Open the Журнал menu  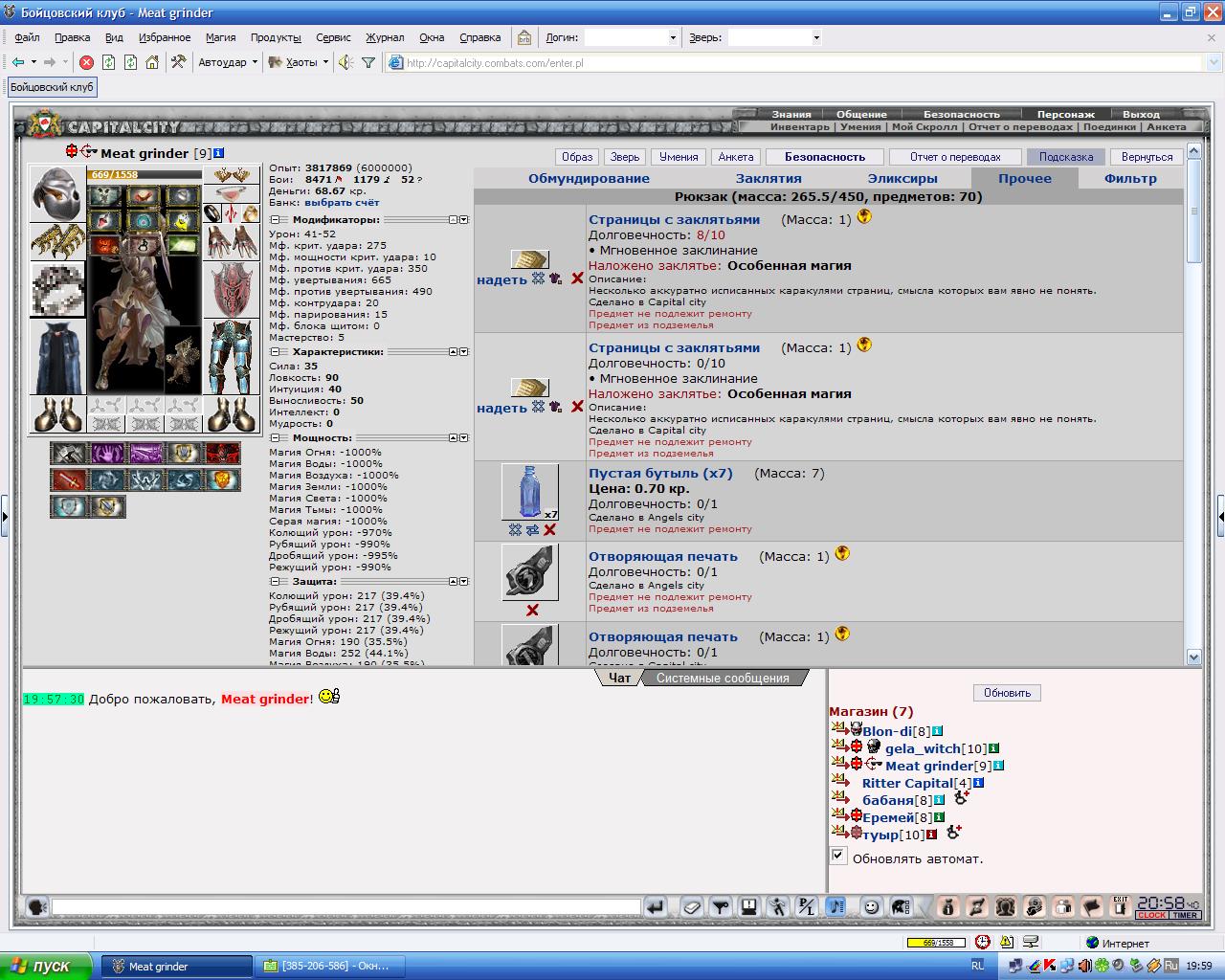pos(385,37)
